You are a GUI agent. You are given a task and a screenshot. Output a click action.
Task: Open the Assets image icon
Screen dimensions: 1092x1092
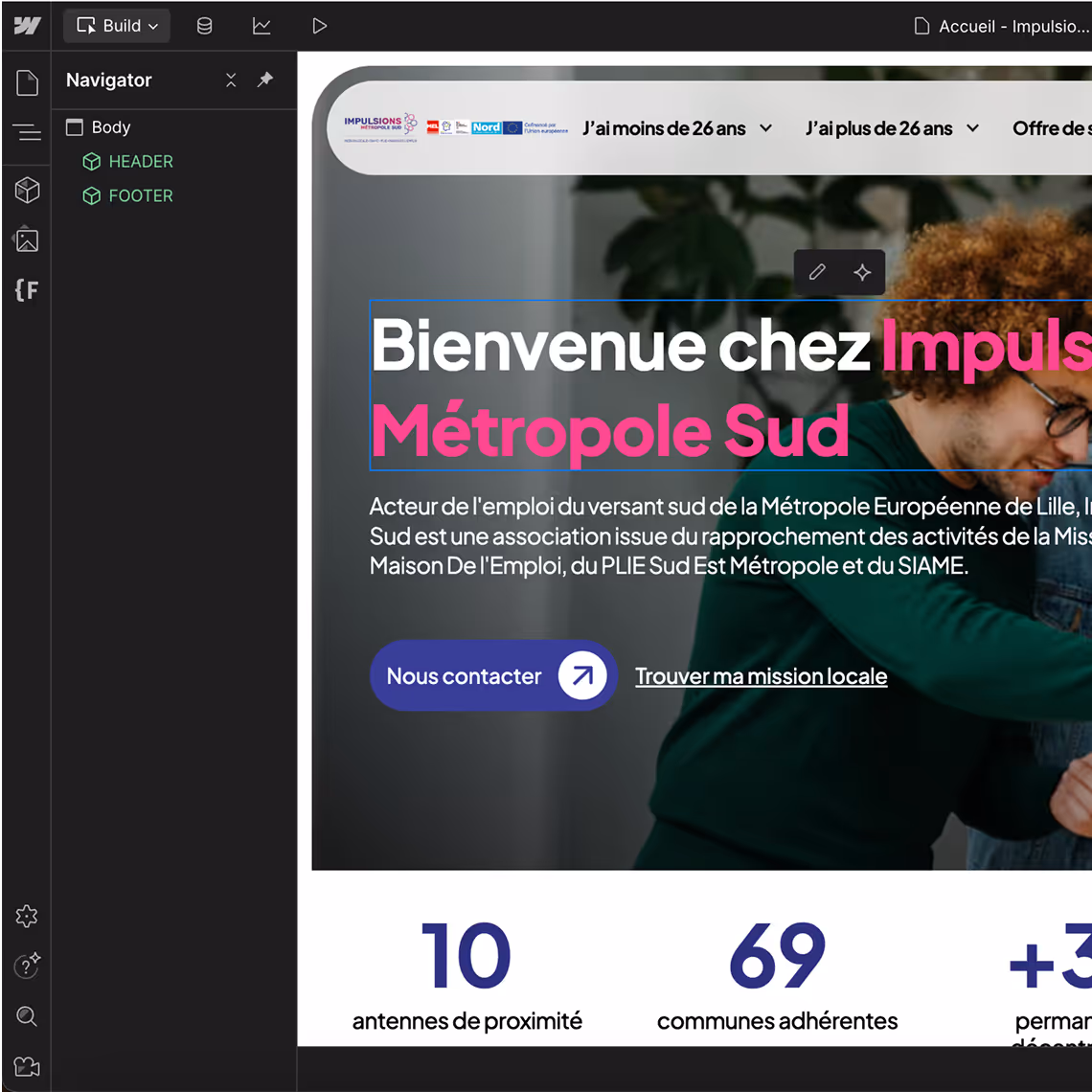point(27,240)
